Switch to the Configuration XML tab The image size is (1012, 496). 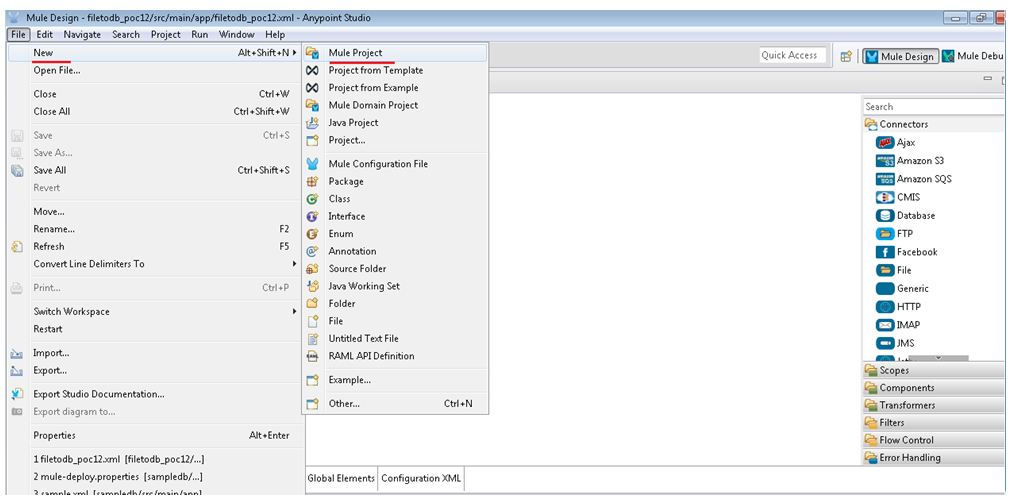point(421,479)
